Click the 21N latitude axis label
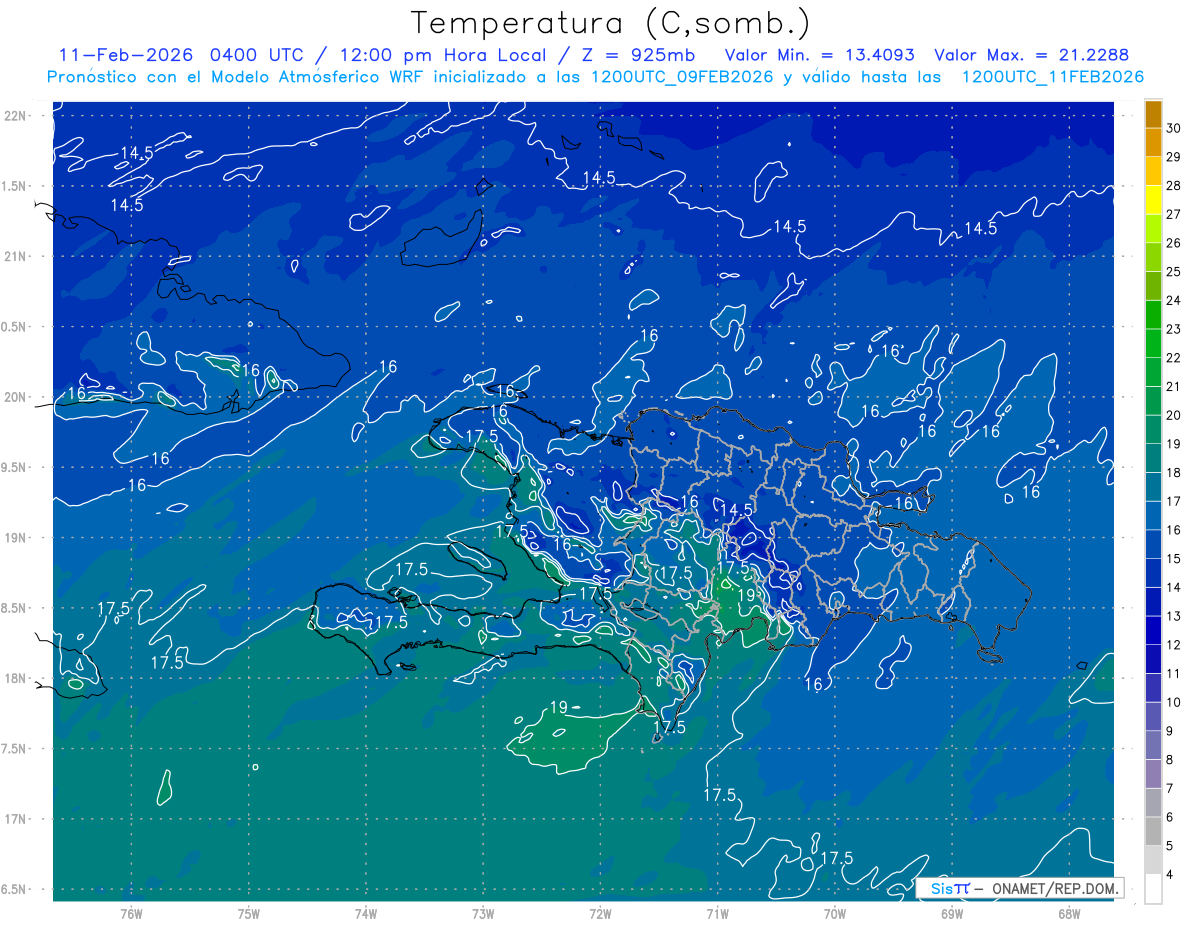Viewport: 1200px width, 927px height. click(x=15, y=256)
